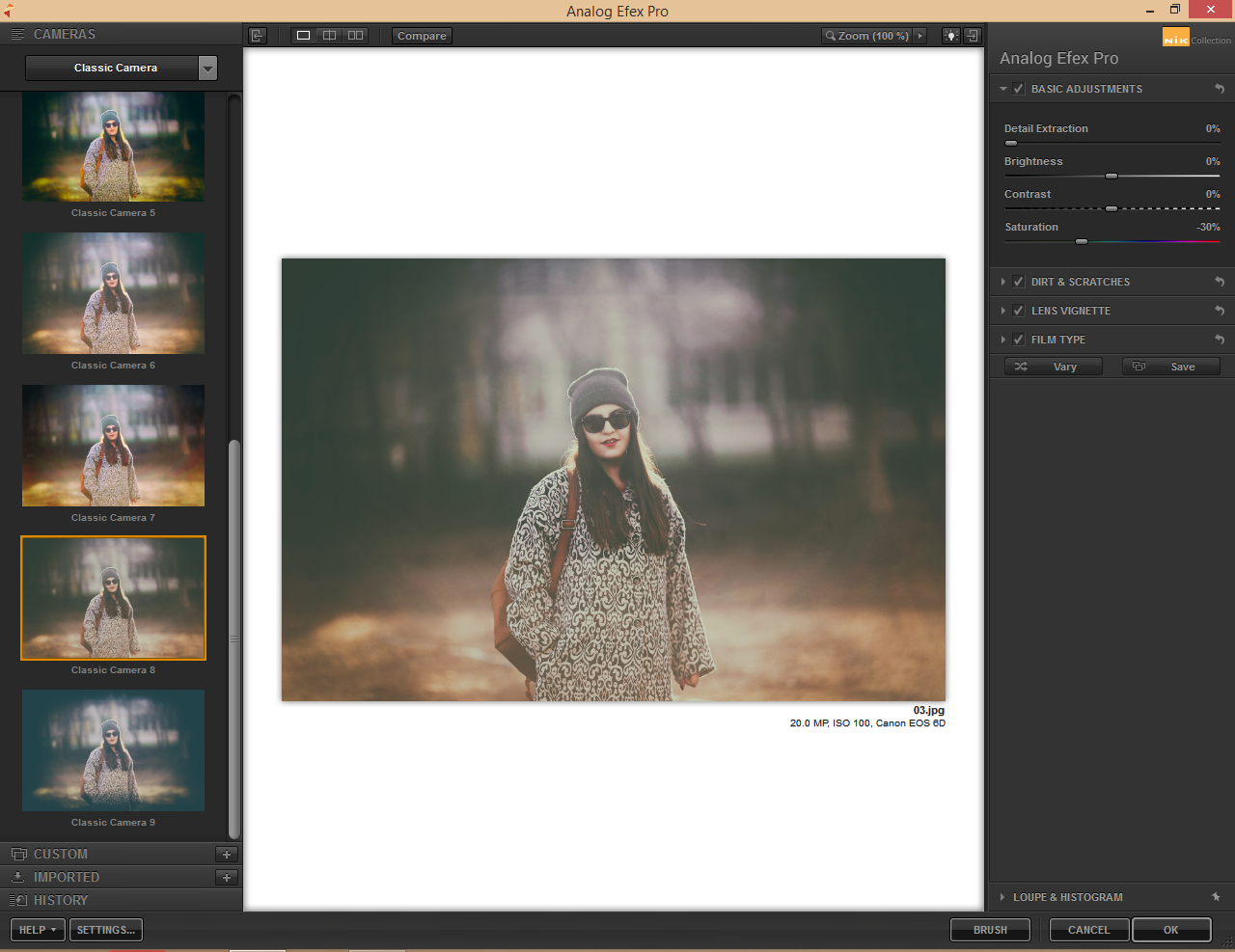Click the preset list vertical scrollbar
Screen dimensions: 1235x952
pos(234,640)
